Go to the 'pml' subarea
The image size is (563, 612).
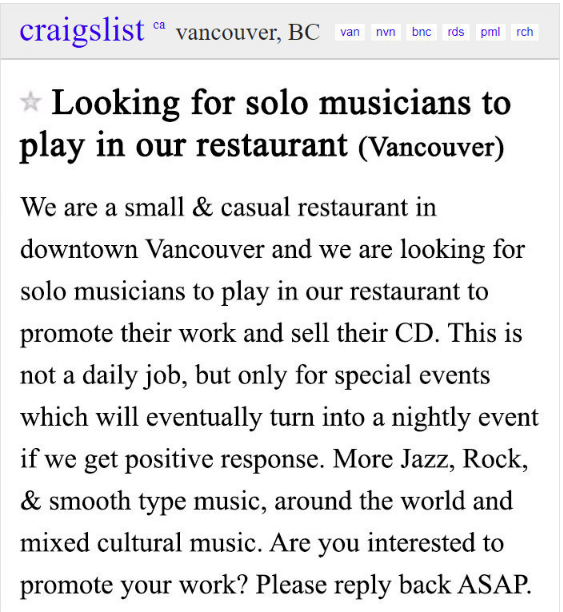pos(490,32)
